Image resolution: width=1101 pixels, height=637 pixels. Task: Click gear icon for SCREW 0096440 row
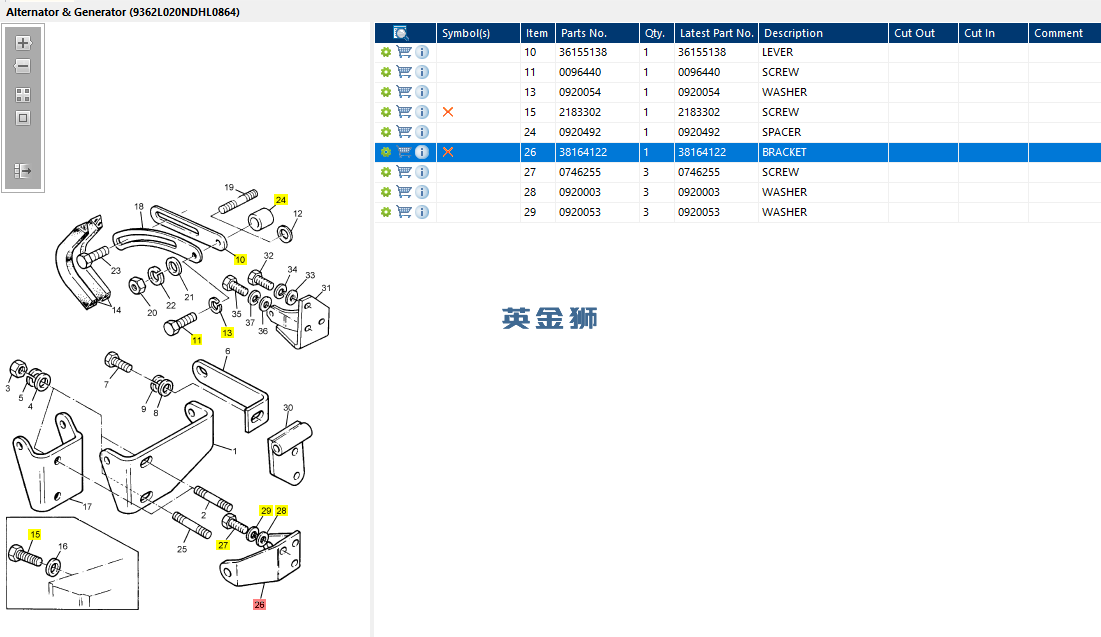[x=385, y=72]
